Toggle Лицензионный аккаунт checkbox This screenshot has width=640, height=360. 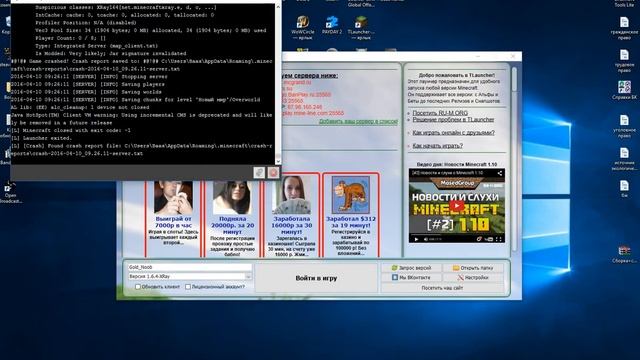tap(188, 287)
